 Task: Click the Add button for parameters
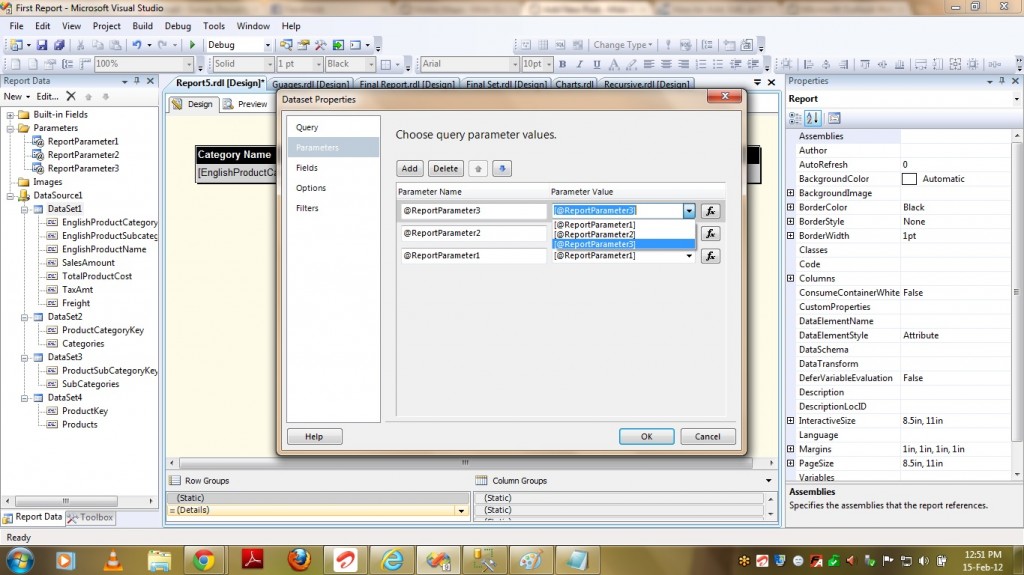click(x=410, y=169)
